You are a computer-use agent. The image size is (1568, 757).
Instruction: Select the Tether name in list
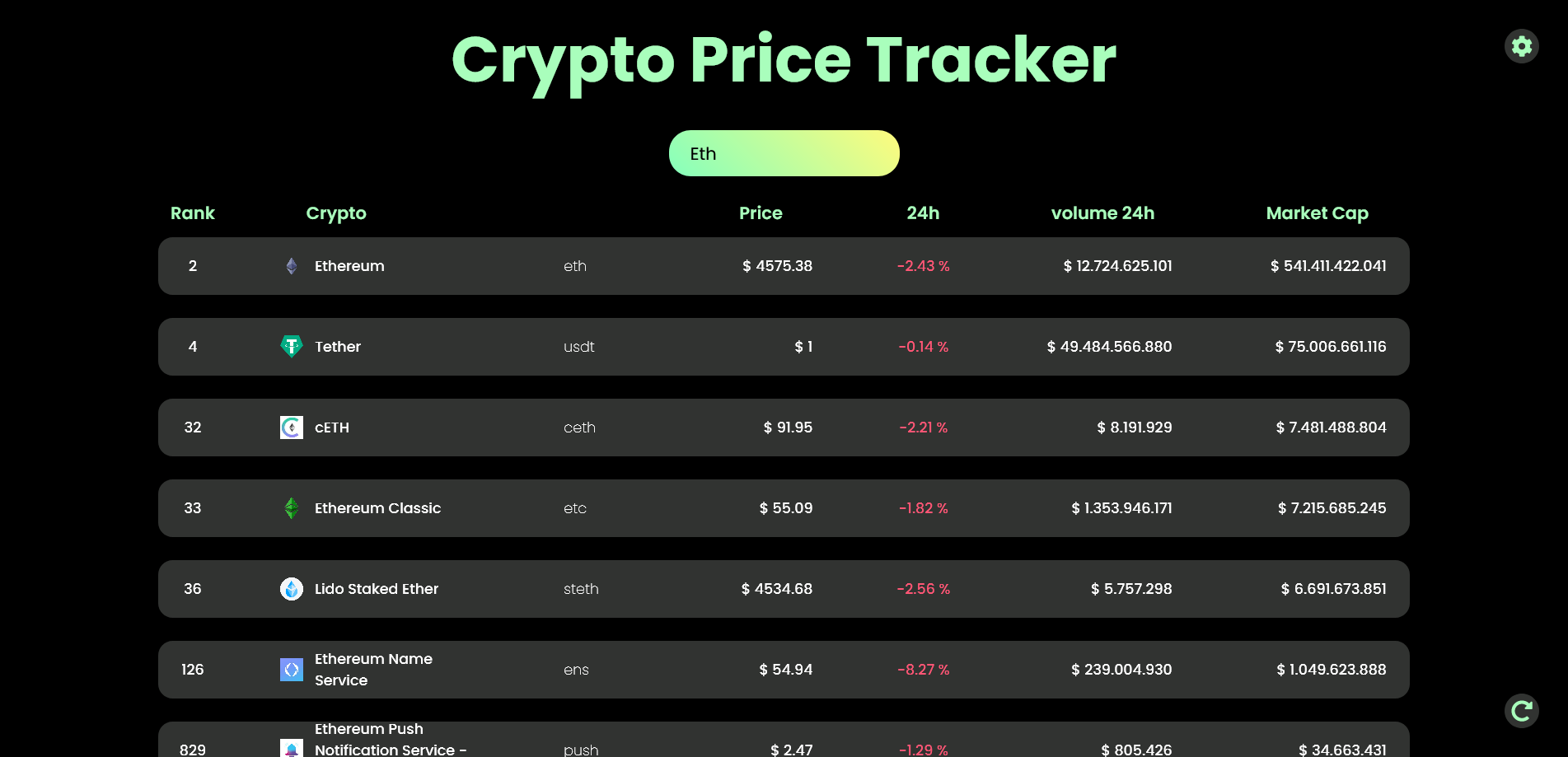[x=338, y=347]
